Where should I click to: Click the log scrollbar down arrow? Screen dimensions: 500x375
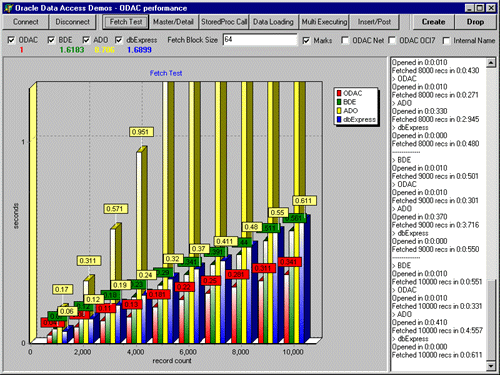click(491, 366)
